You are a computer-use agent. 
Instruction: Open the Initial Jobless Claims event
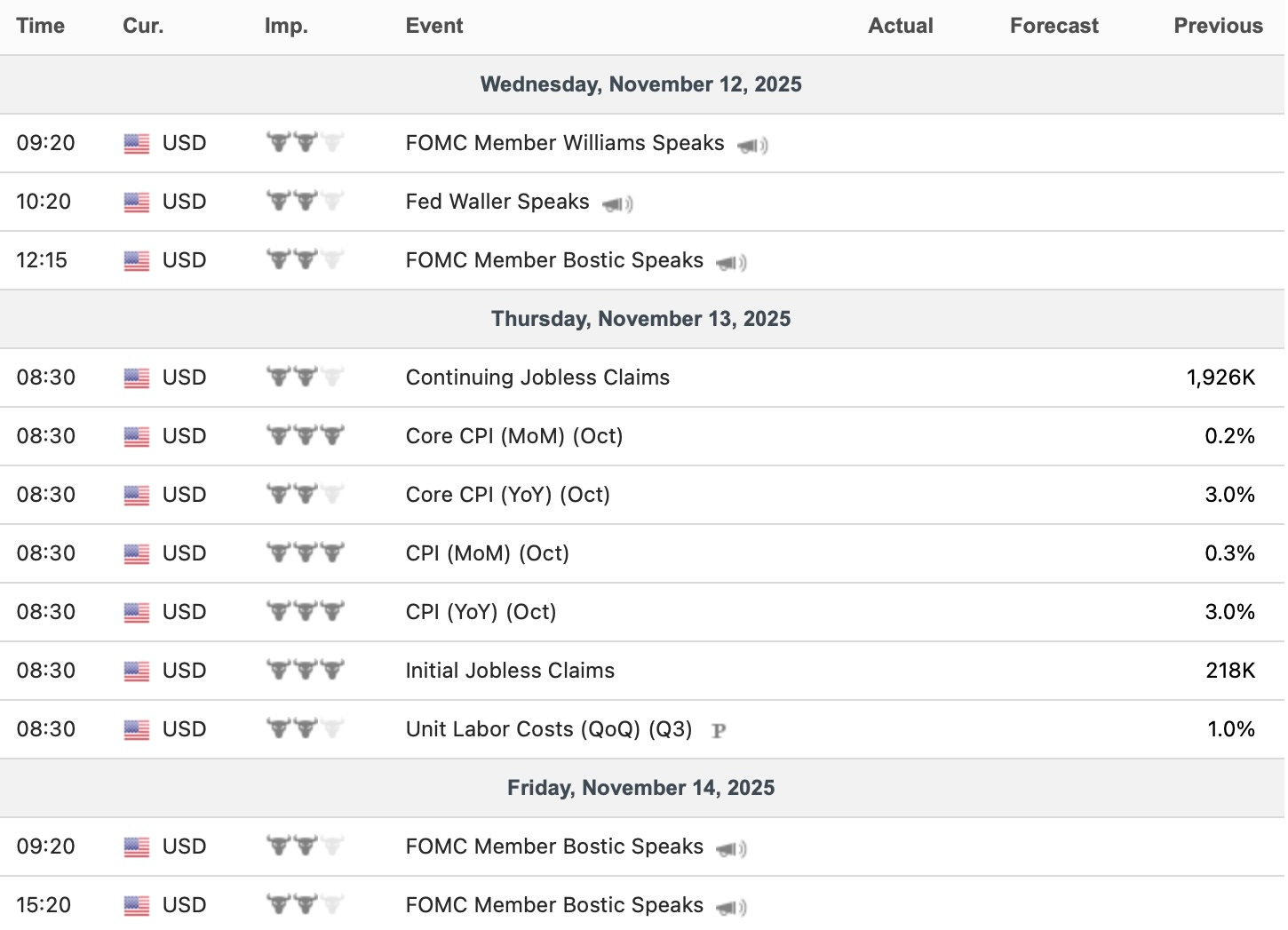510,671
